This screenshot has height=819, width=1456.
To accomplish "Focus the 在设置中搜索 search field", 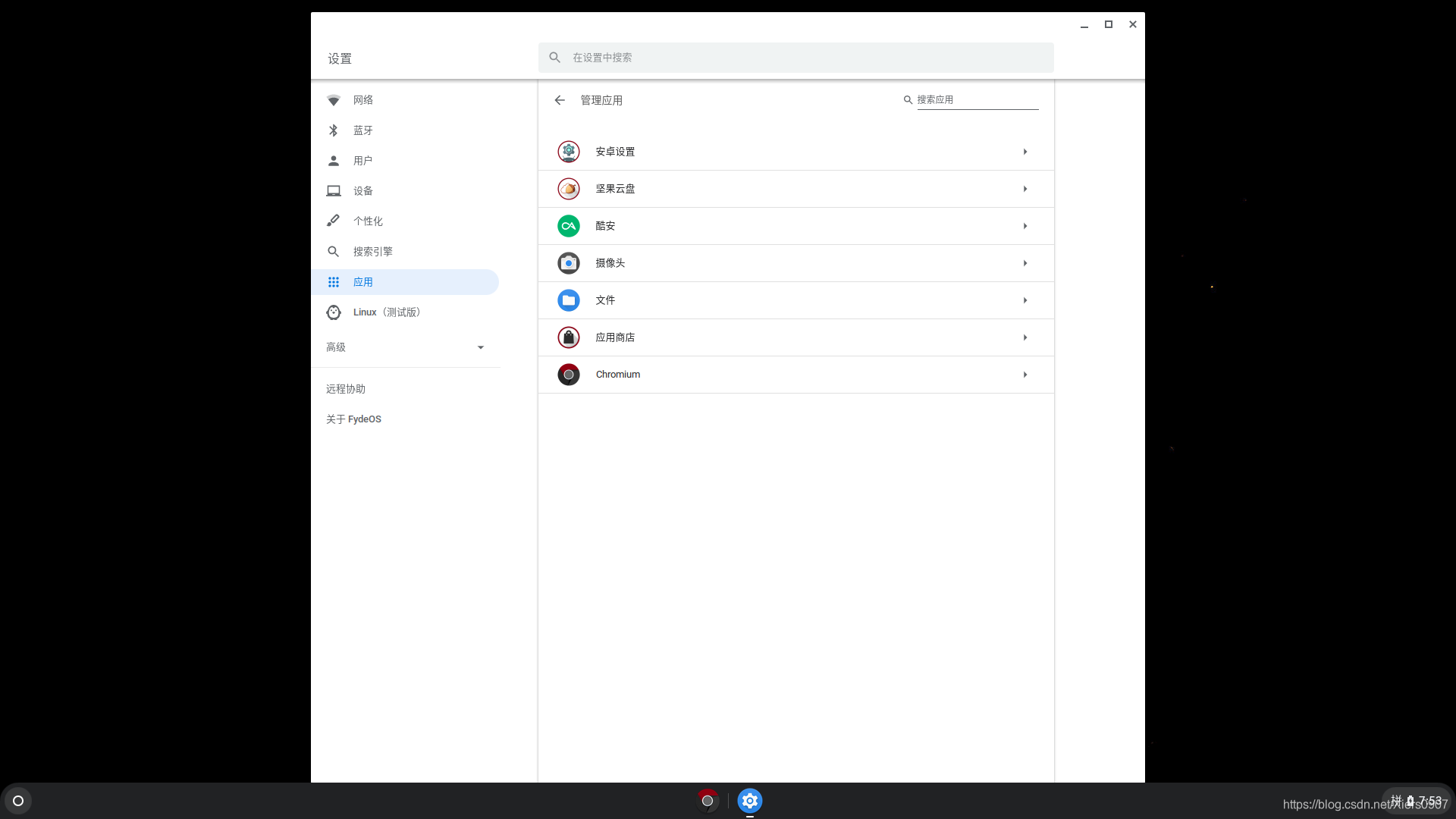I will coord(796,58).
